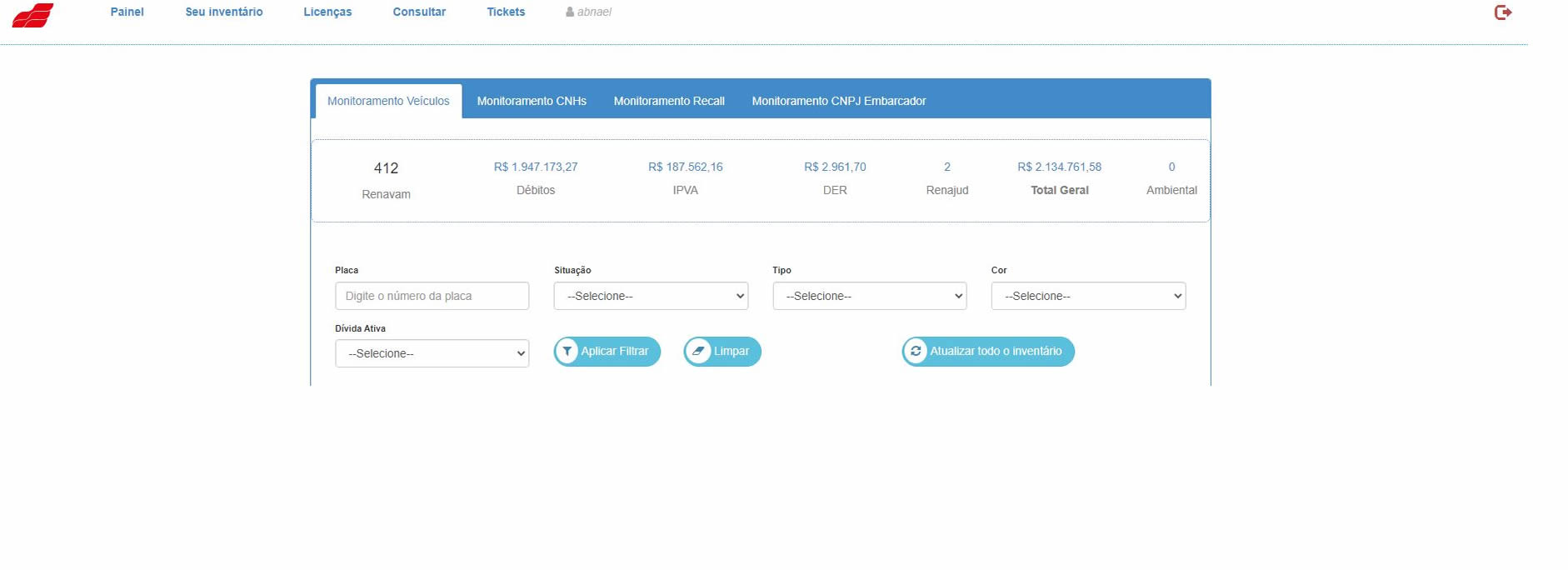Viewport: 1568px width, 570px height.
Task: Focus the Placa input field
Action: tap(432, 296)
